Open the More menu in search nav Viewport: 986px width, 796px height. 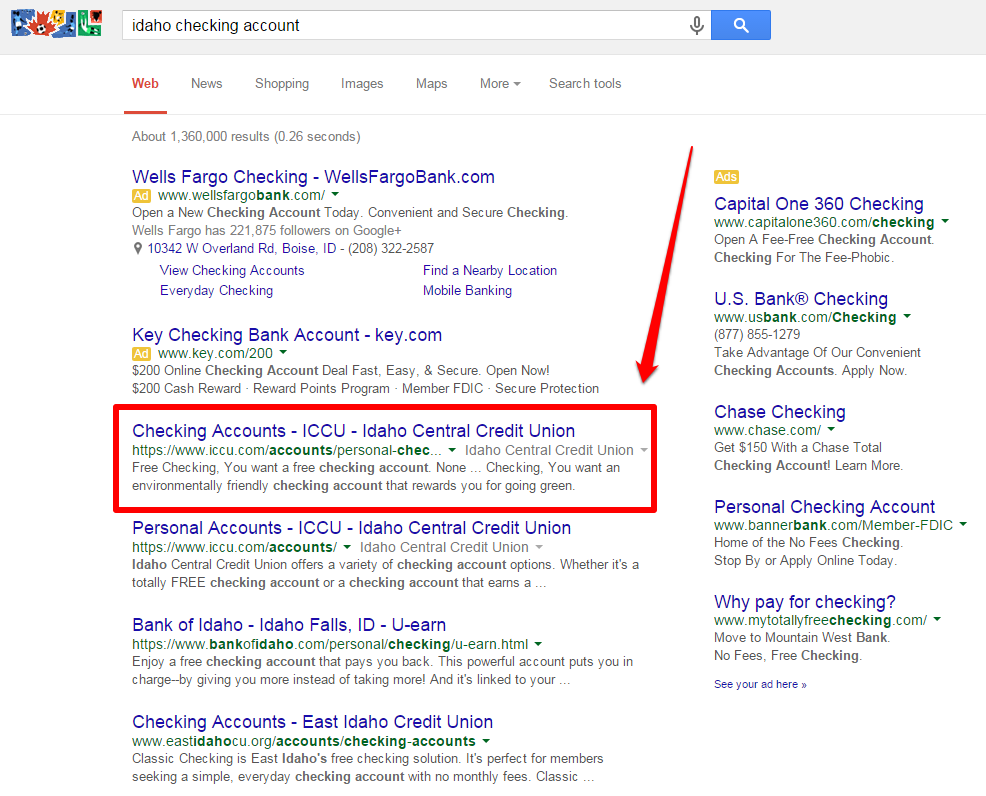[499, 84]
